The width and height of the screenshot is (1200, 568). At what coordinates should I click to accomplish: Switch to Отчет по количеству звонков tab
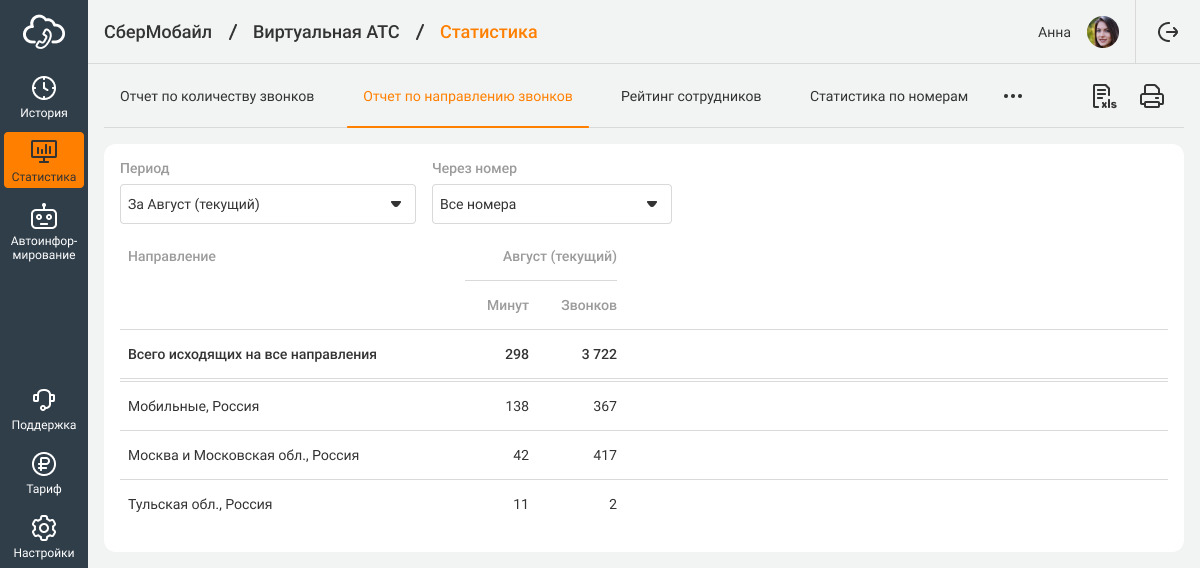pyautogui.click(x=217, y=97)
